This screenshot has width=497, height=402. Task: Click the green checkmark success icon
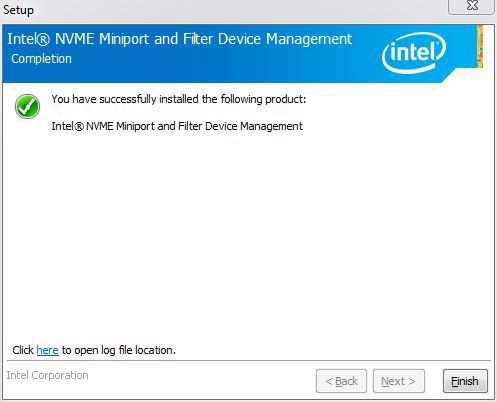tap(27, 106)
